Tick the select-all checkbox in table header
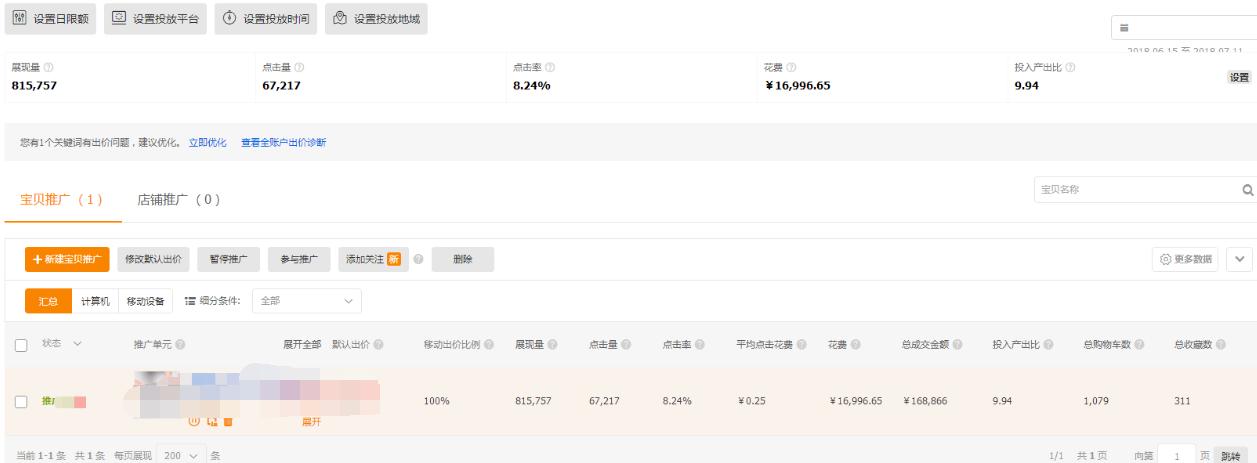 (x=21, y=345)
